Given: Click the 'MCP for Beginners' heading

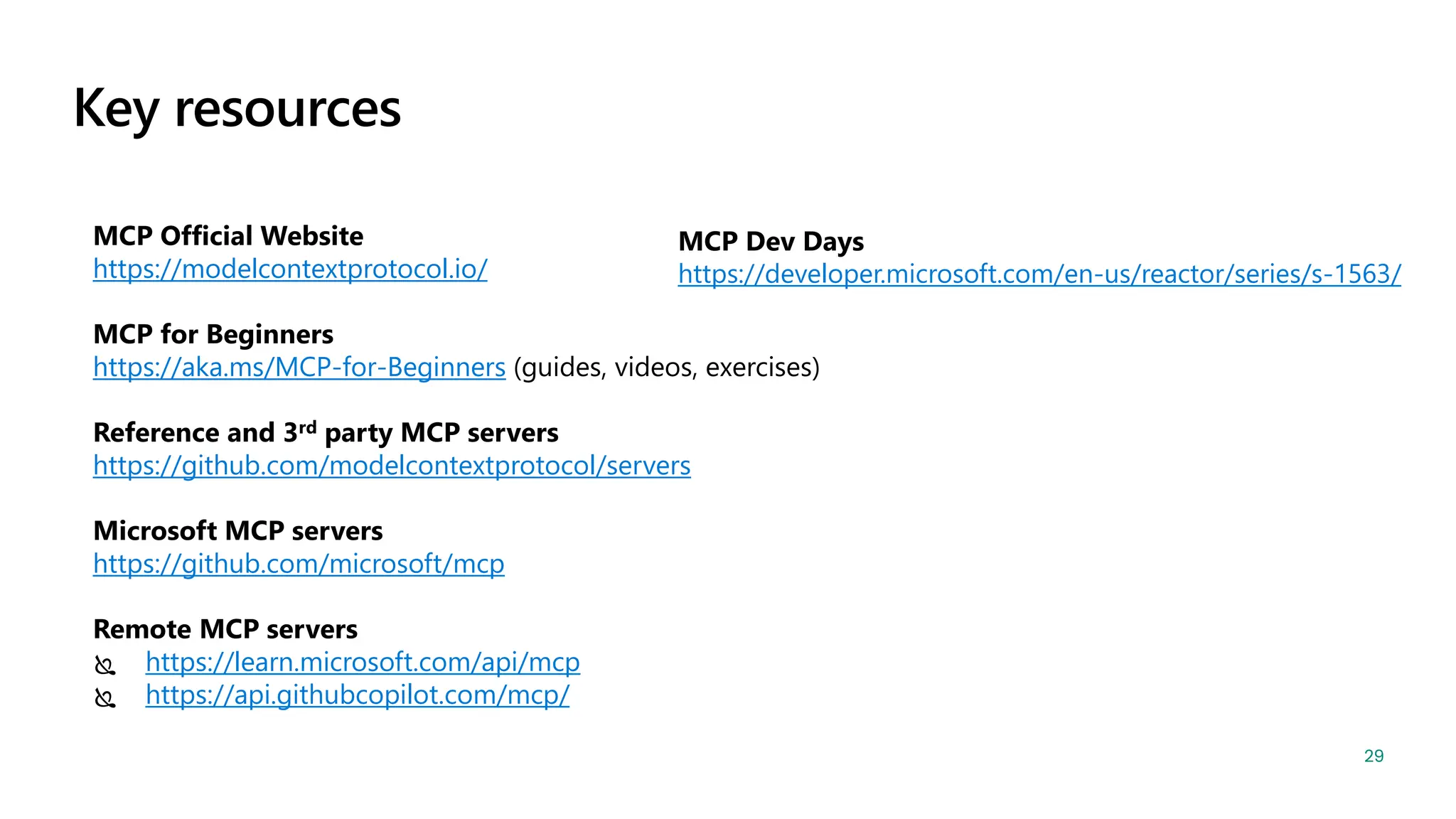Looking at the screenshot, I should pyautogui.click(x=213, y=334).
